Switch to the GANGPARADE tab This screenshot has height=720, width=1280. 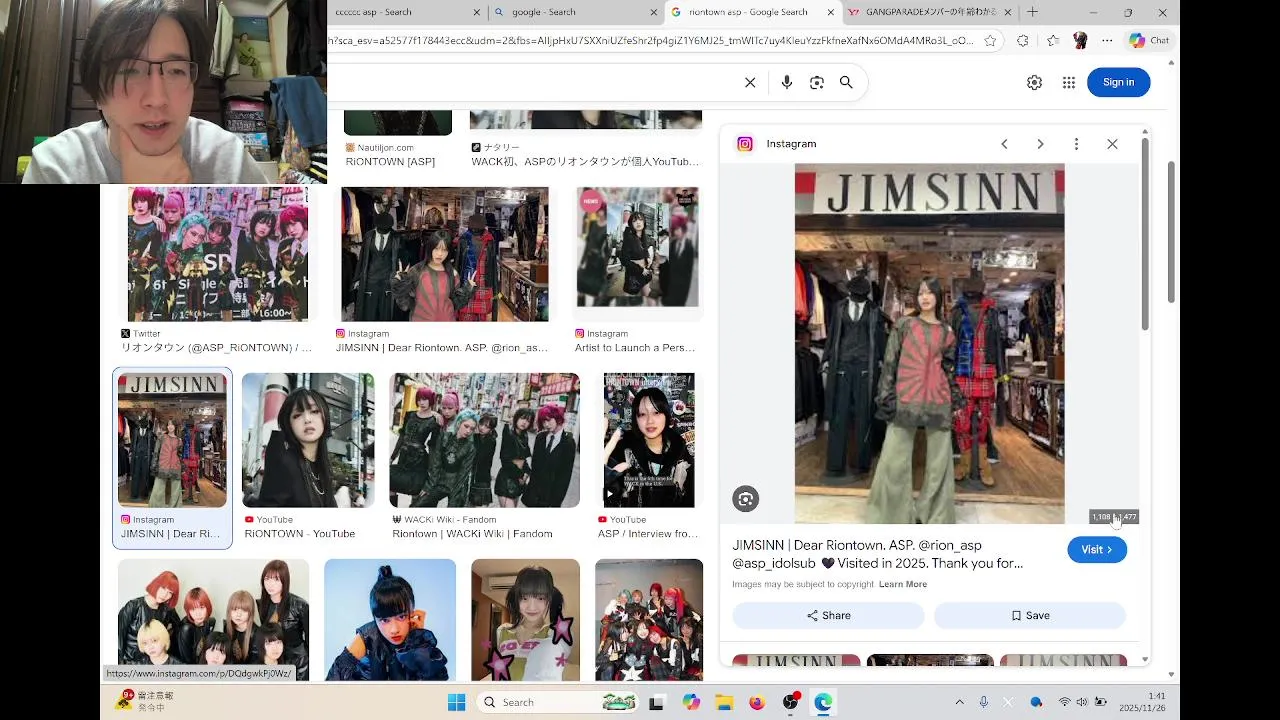[930, 12]
